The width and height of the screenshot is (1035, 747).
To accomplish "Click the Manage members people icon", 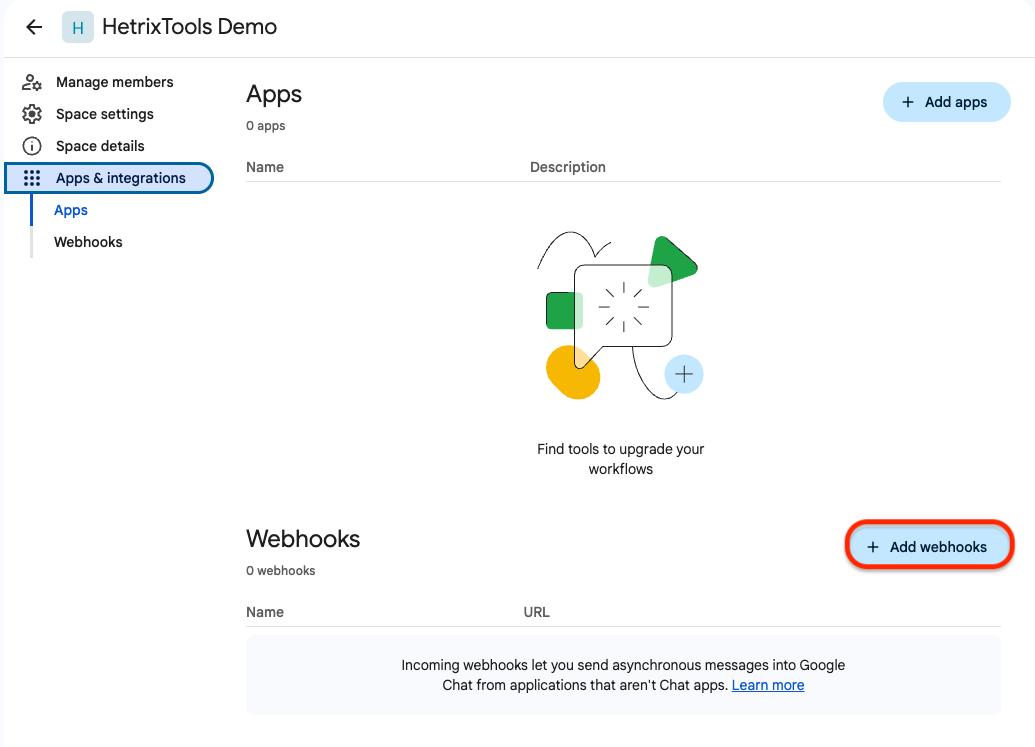I will 32,82.
